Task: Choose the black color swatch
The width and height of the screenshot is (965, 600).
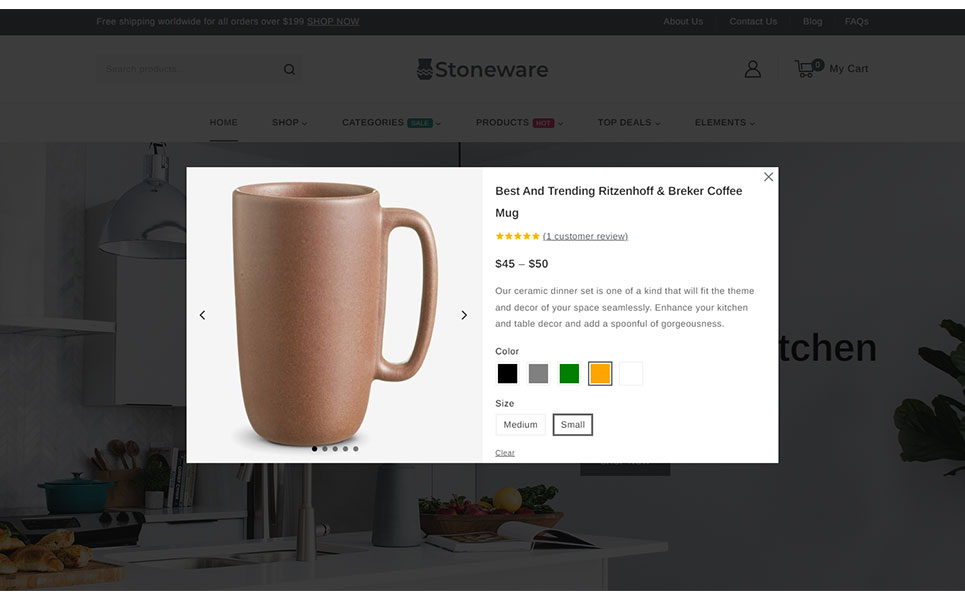Action: [507, 374]
